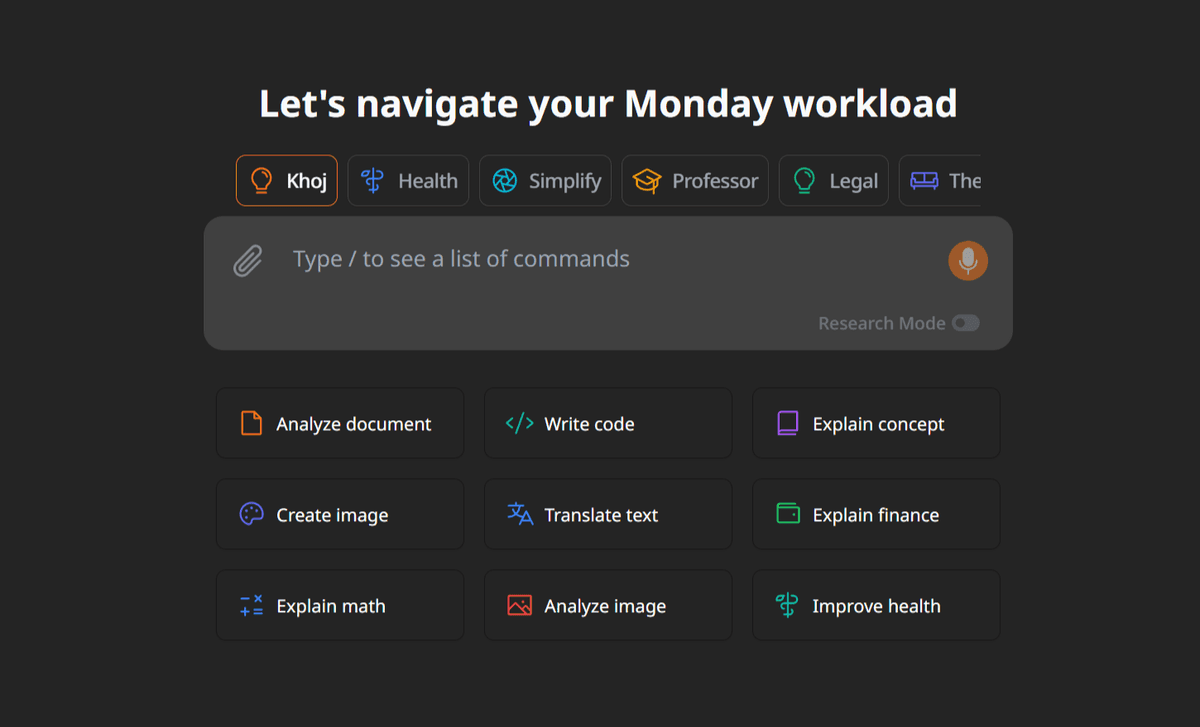Viewport: 1200px width, 727px height.
Task: Click the paperclip attach file icon
Action: pyautogui.click(x=247, y=262)
